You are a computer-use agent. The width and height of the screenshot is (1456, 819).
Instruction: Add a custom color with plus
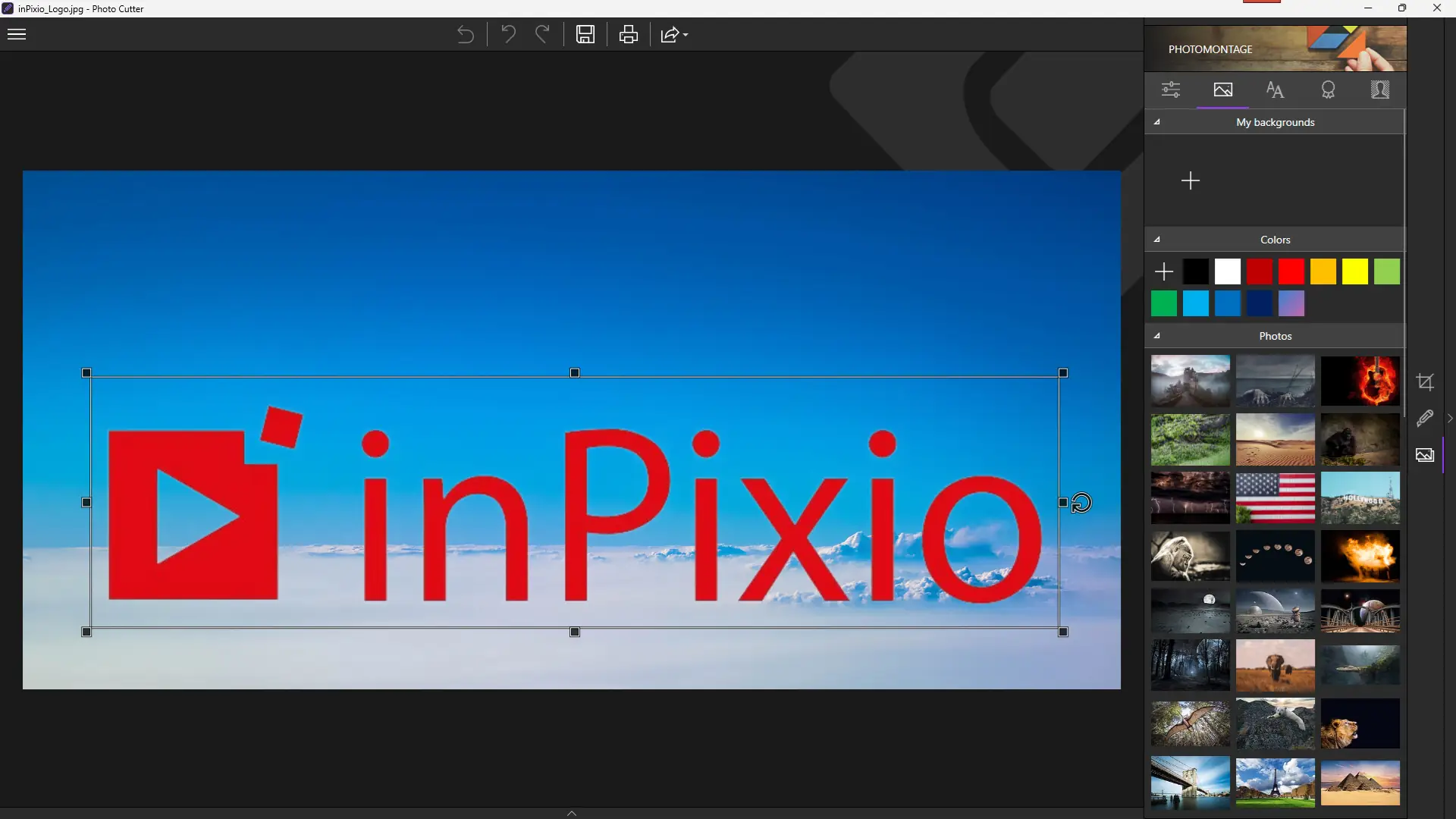click(x=1163, y=271)
